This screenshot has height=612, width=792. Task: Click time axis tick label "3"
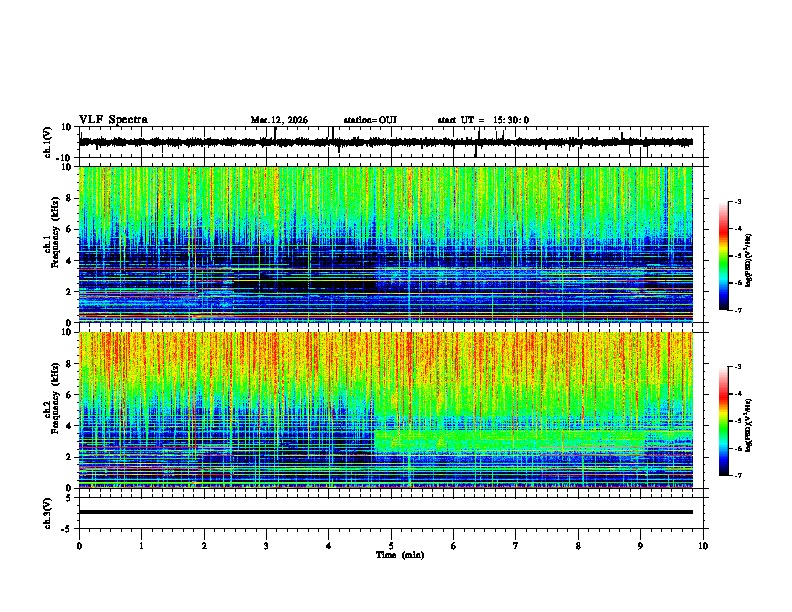266,546
